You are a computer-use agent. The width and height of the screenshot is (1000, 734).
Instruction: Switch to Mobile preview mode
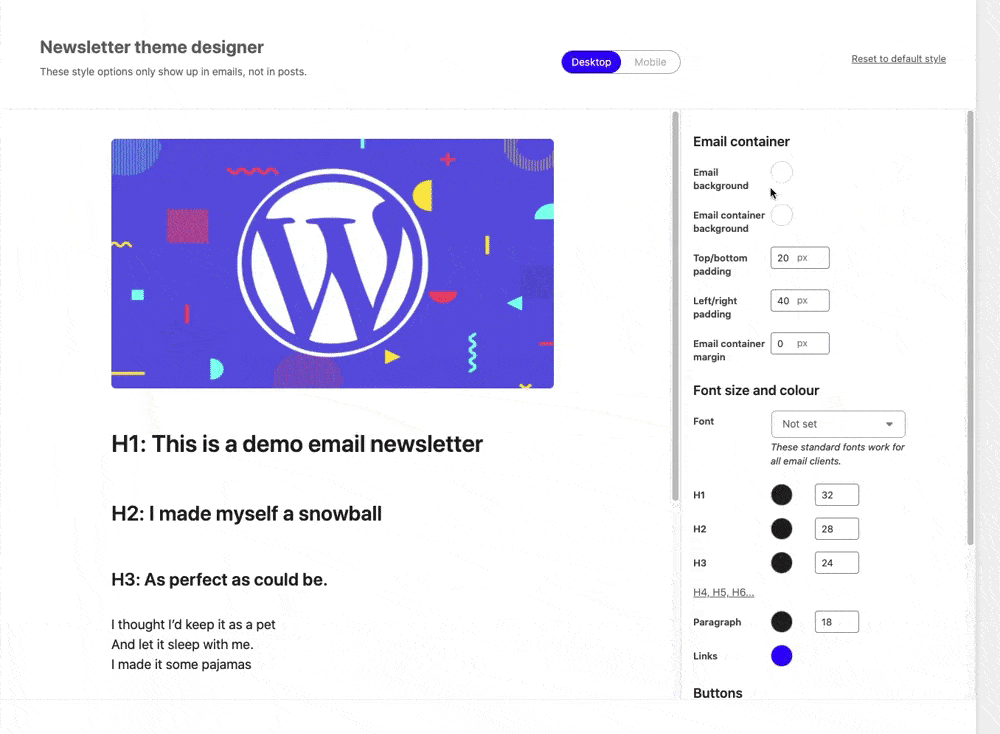tap(650, 61)
